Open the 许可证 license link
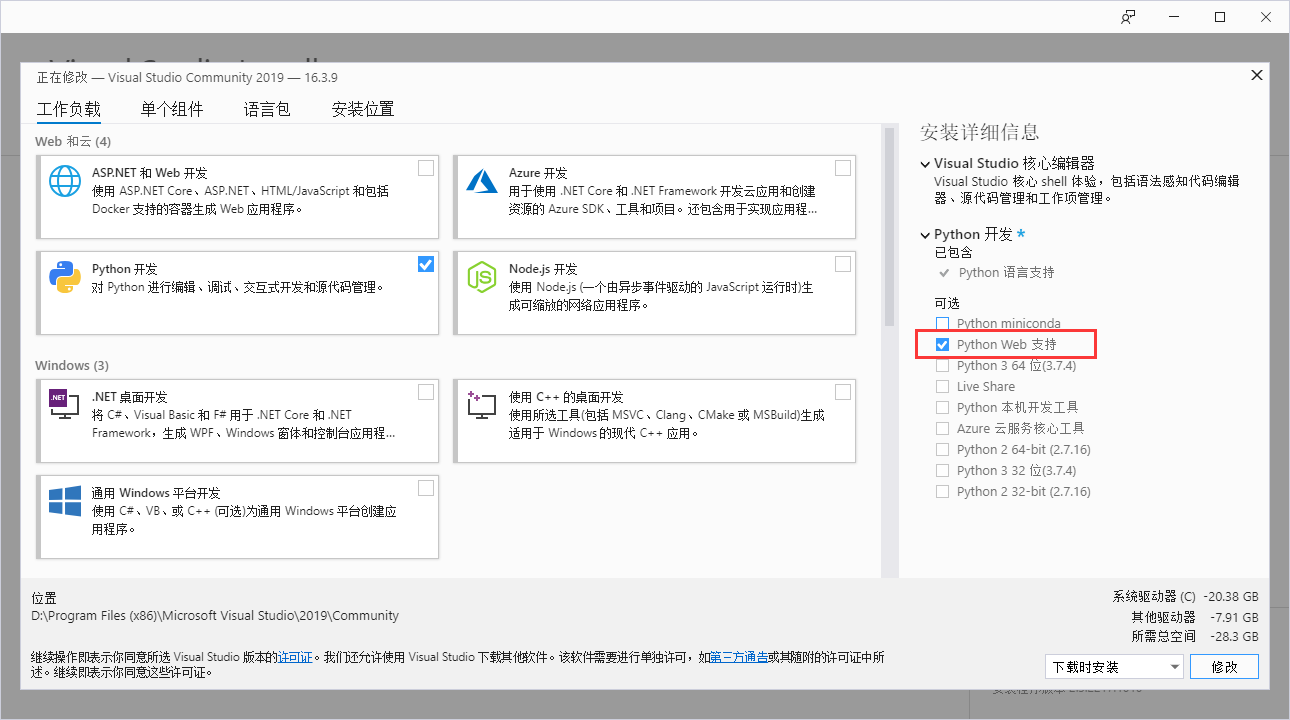1290x720 pixels. [296, 657]
